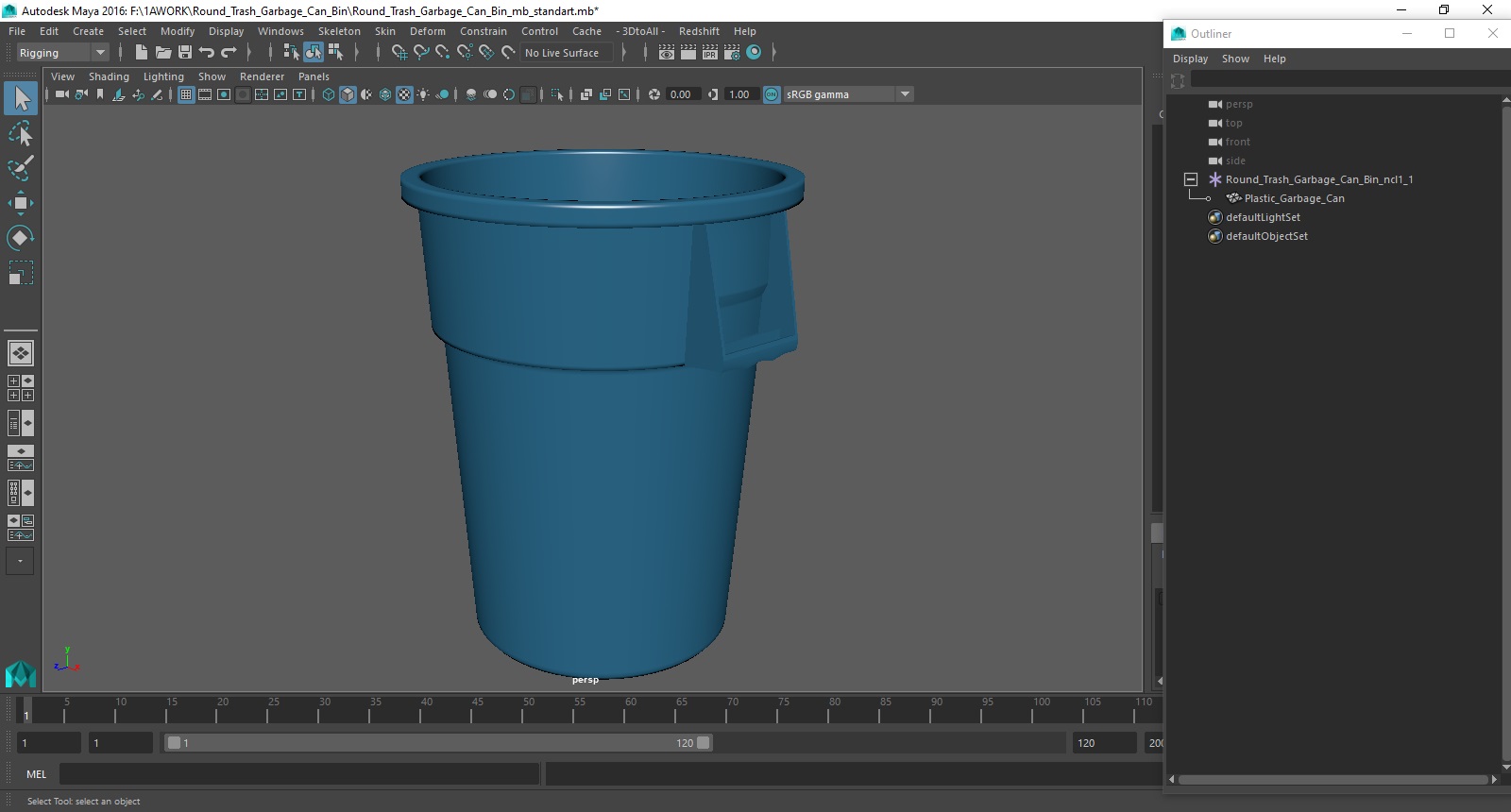Toggle film gate in viewport

tap(205, 94)
